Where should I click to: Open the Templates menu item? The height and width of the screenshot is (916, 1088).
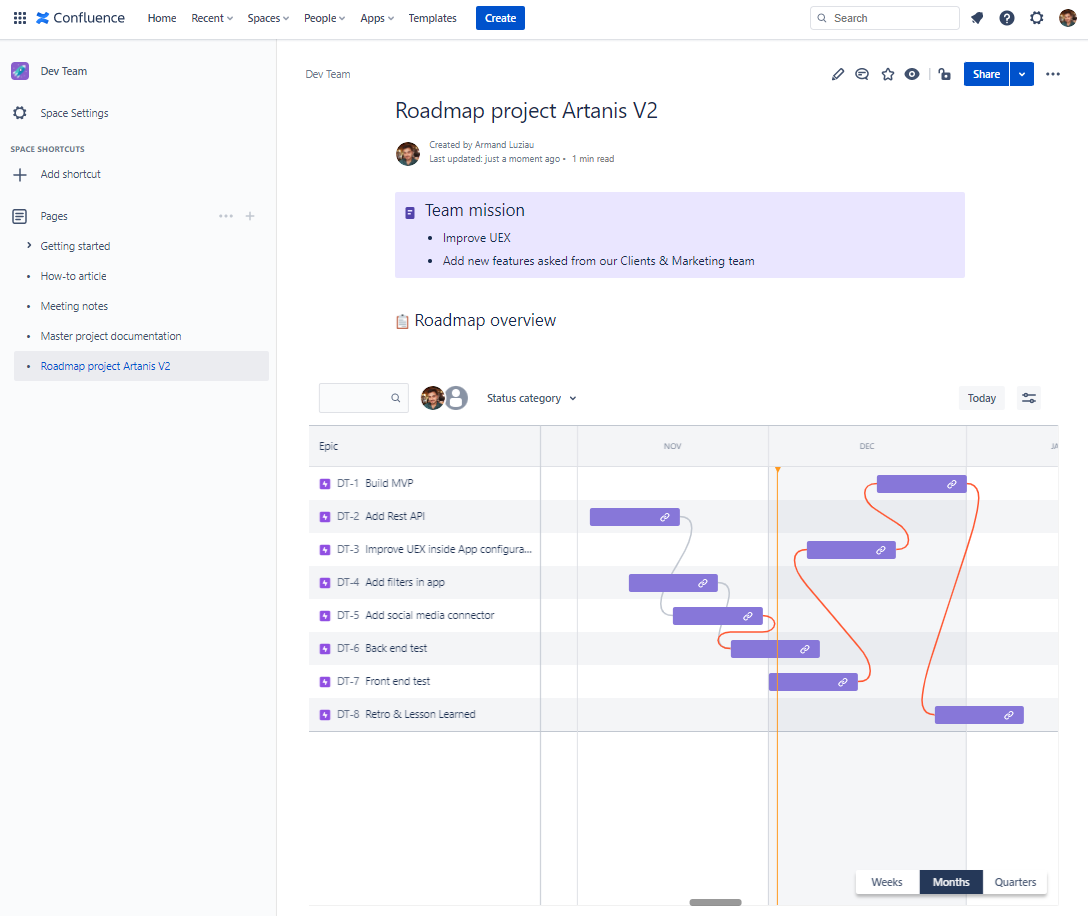[x=432, y=18]
